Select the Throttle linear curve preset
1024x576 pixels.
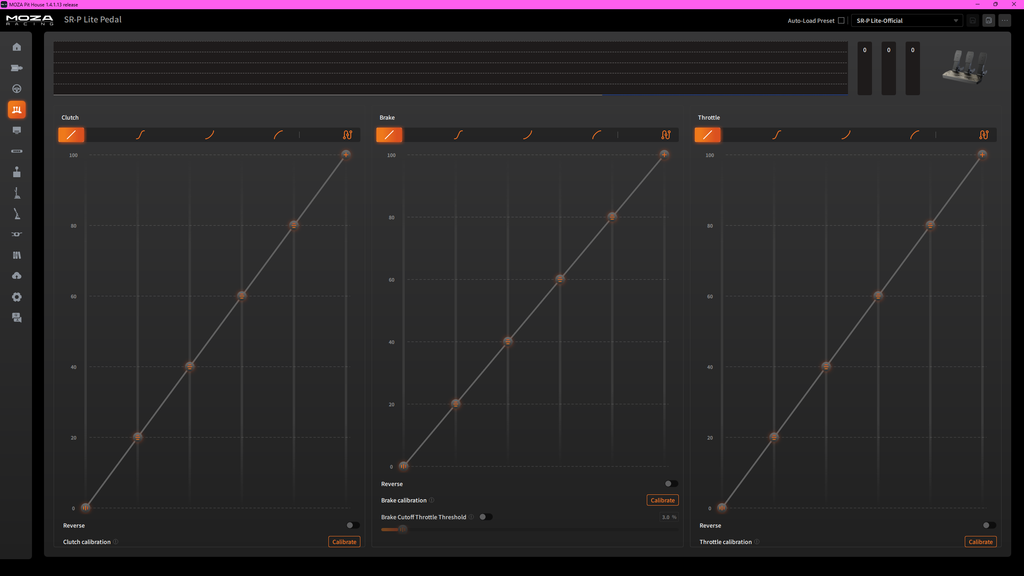click(707, 135)
